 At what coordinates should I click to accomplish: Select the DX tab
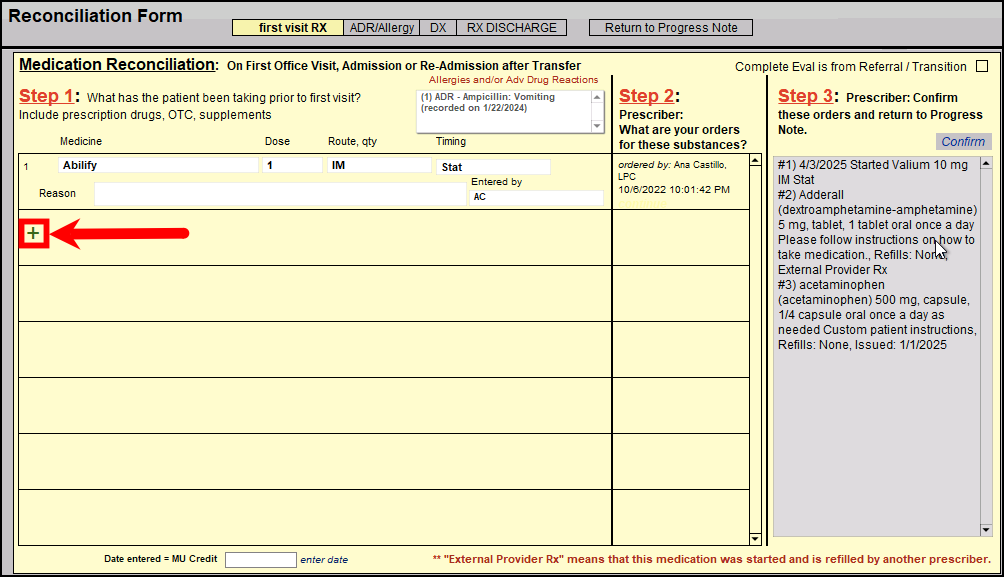pyautogui.click(x=437, y=28)
